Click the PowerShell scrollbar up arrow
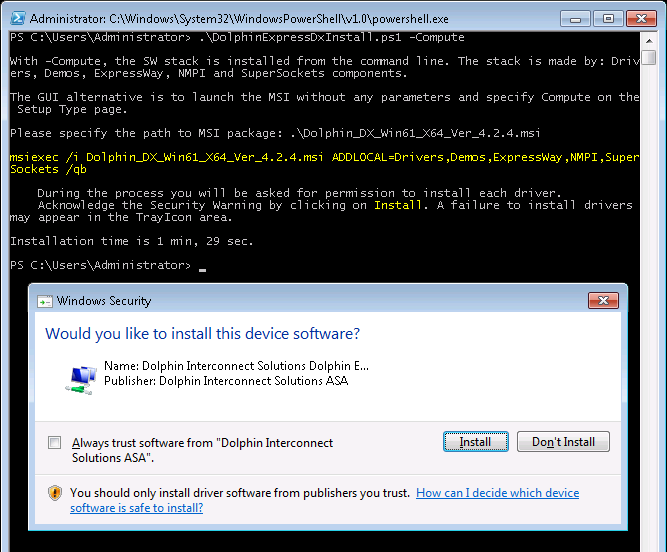The image size is (667, 552). tap(649, 41)
